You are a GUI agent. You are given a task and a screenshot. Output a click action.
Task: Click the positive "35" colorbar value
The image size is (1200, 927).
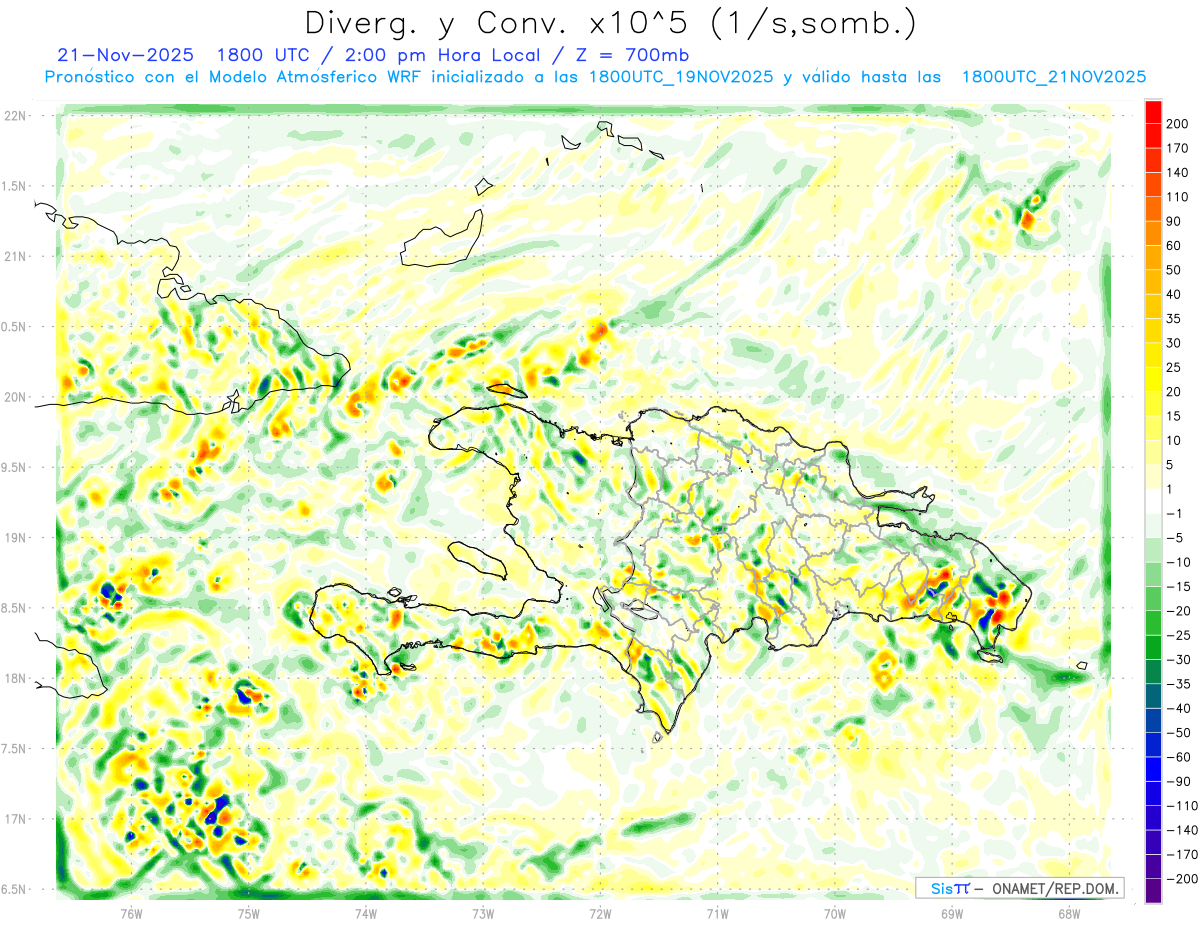pyautogui.click(x=1174, y=319)
